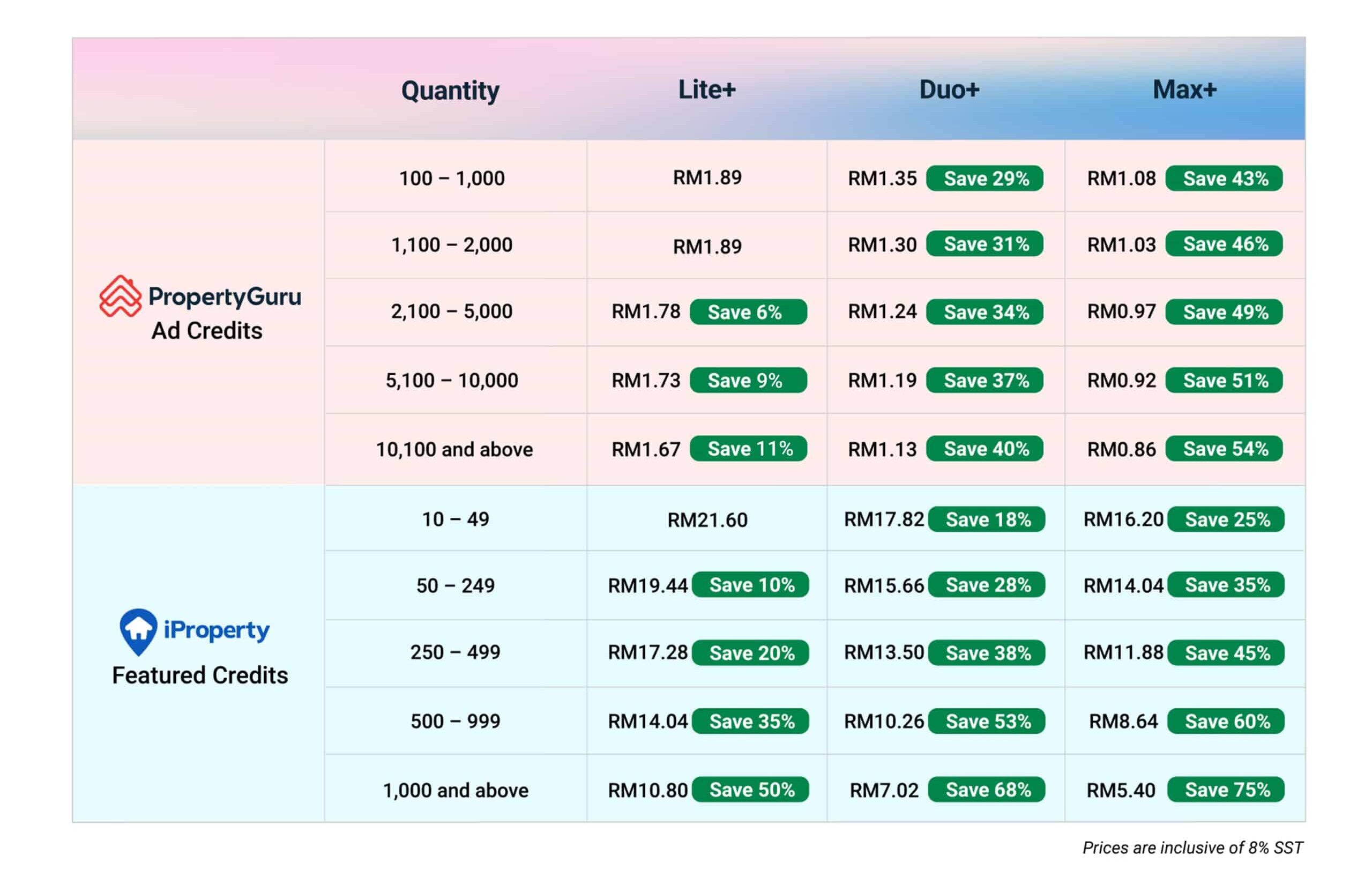Click the Save 54% badge
The height and width of the screenshot is (892, 1372).
pos(1224,448)
